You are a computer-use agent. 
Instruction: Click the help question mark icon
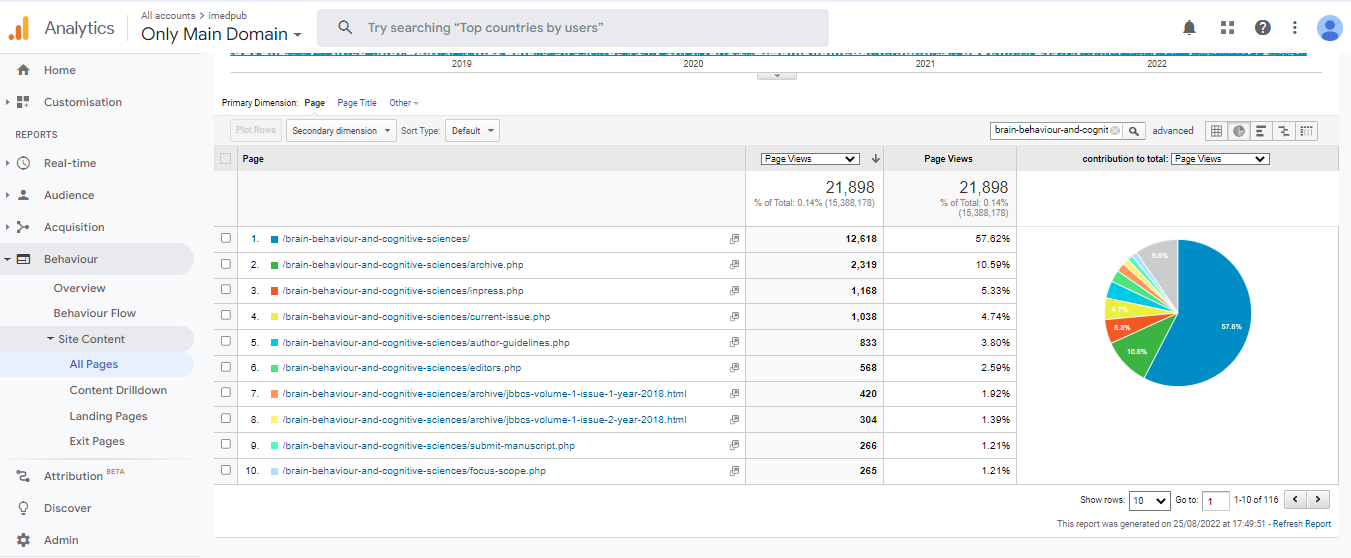tap(1263, 28)
